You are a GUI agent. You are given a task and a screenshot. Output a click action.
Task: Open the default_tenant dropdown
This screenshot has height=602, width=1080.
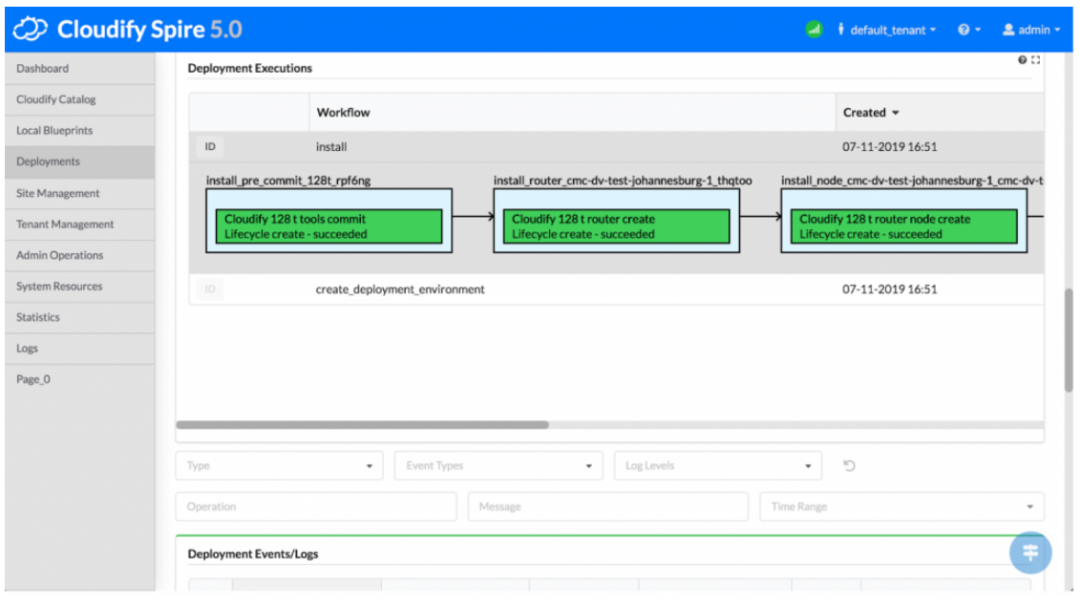[x=887, y=30]
